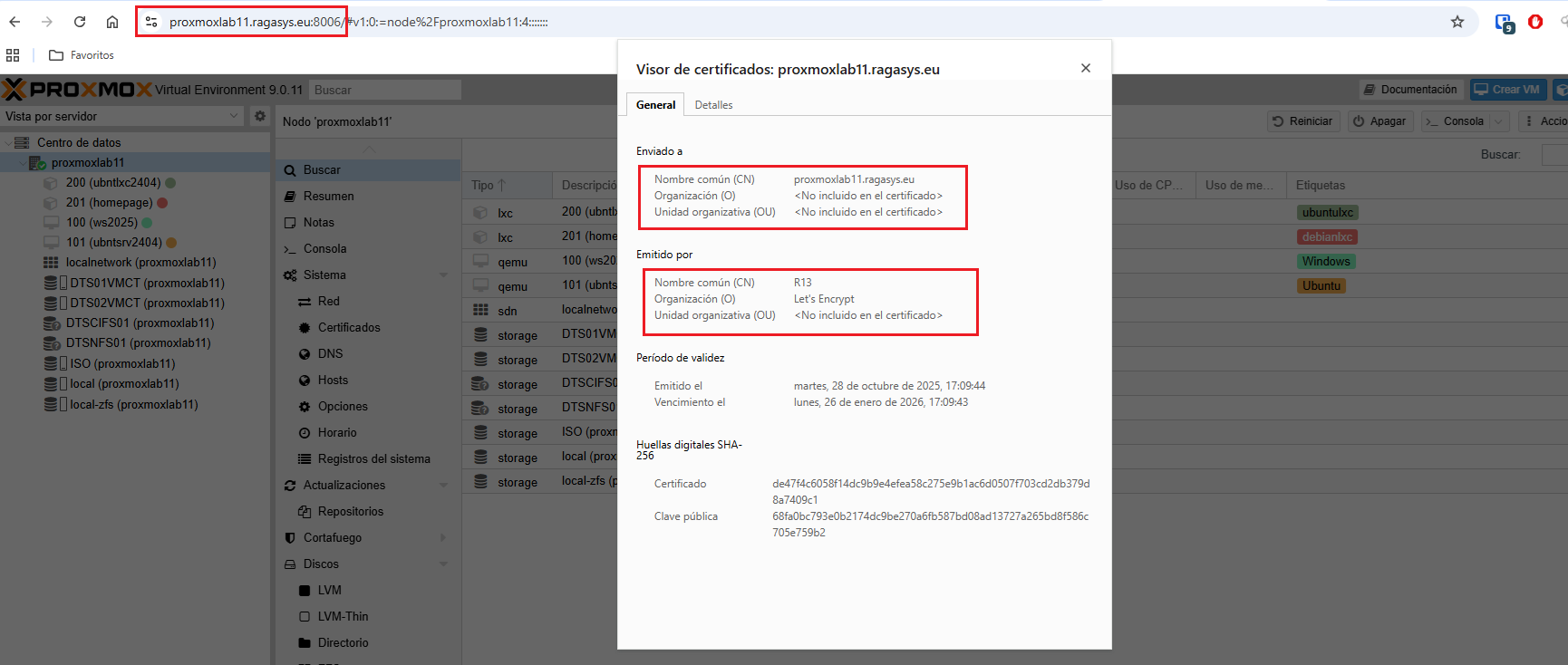The image size is (1568, 665).
Task: Open the Consola button in toolbar
Action: 1455,121
